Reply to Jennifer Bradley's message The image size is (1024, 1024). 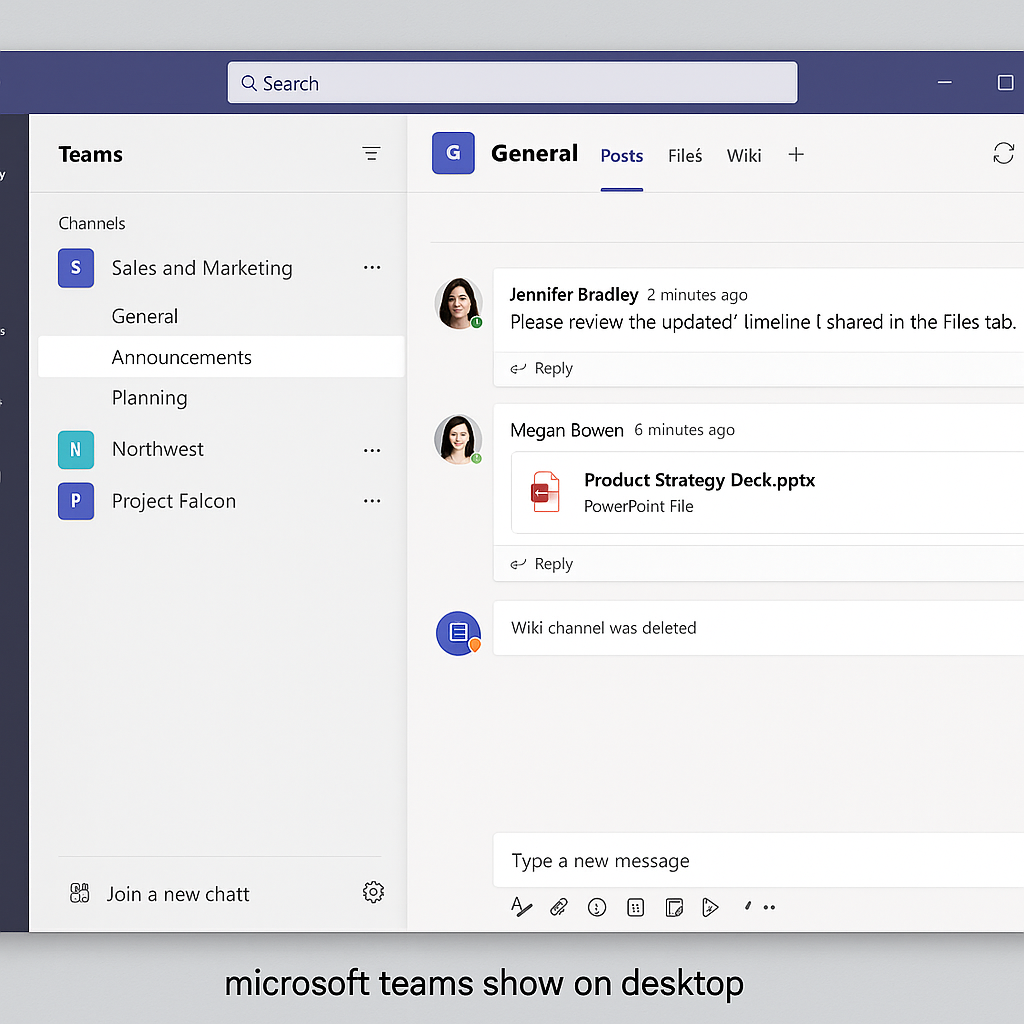coord(541,368)
